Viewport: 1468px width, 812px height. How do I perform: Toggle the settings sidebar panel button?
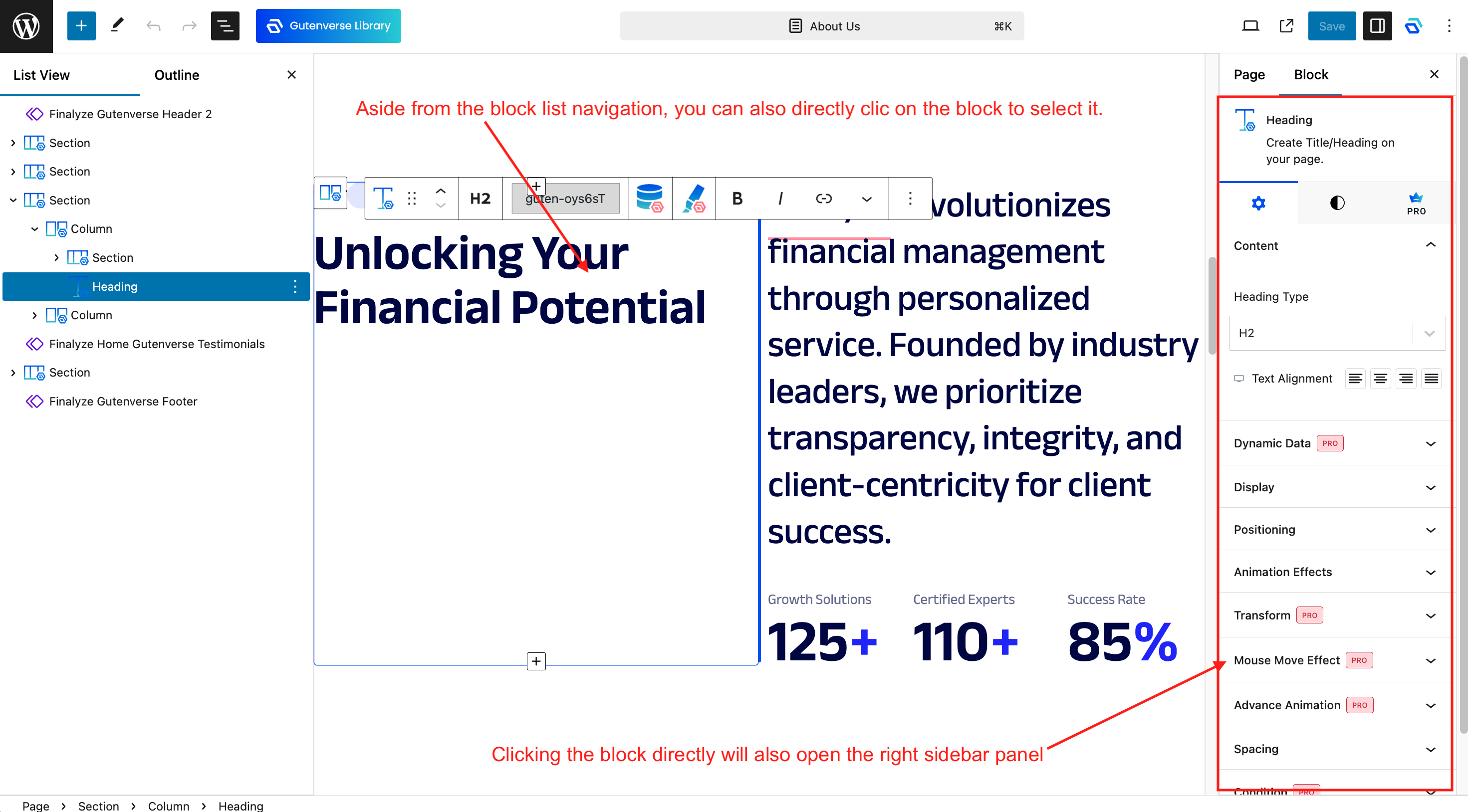pyautogui.click(x=1377, y=25)
